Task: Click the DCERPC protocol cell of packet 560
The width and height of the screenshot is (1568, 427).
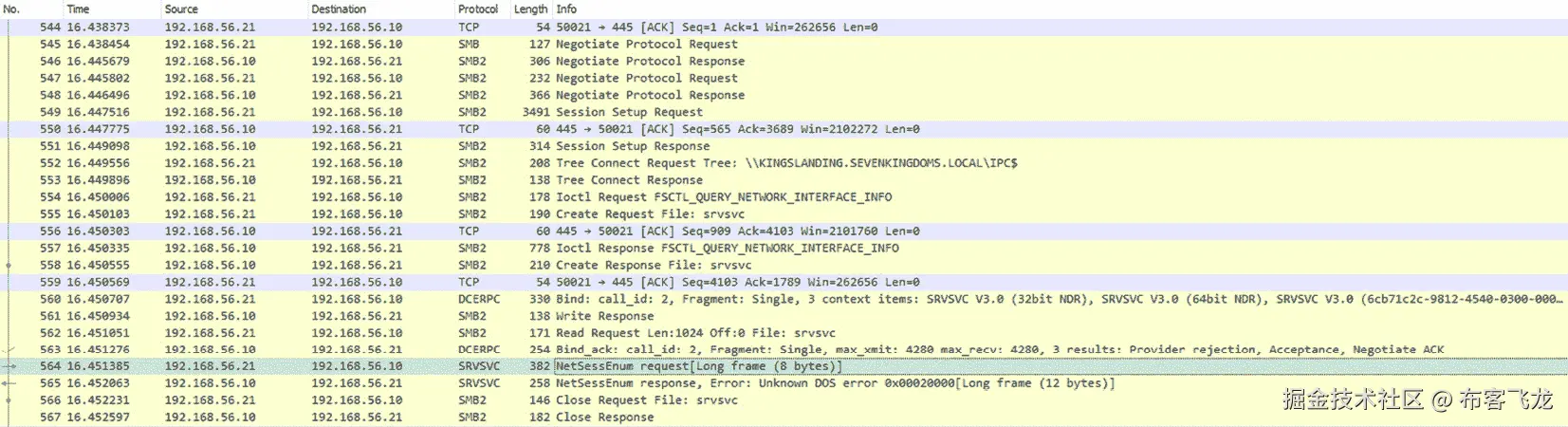Action: pyautogui.click(x=479, y=299)
